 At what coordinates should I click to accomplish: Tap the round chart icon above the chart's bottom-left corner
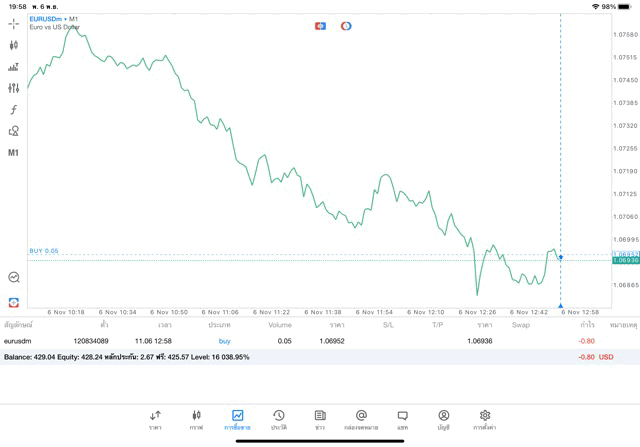(x=14, y=277)
